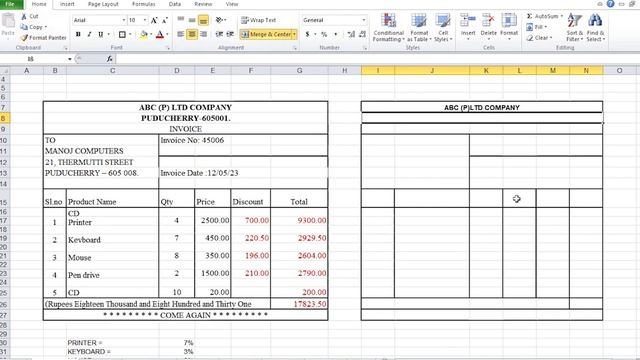
Task: Open Cell Styles gallery
Action: [x=443, y=27]
